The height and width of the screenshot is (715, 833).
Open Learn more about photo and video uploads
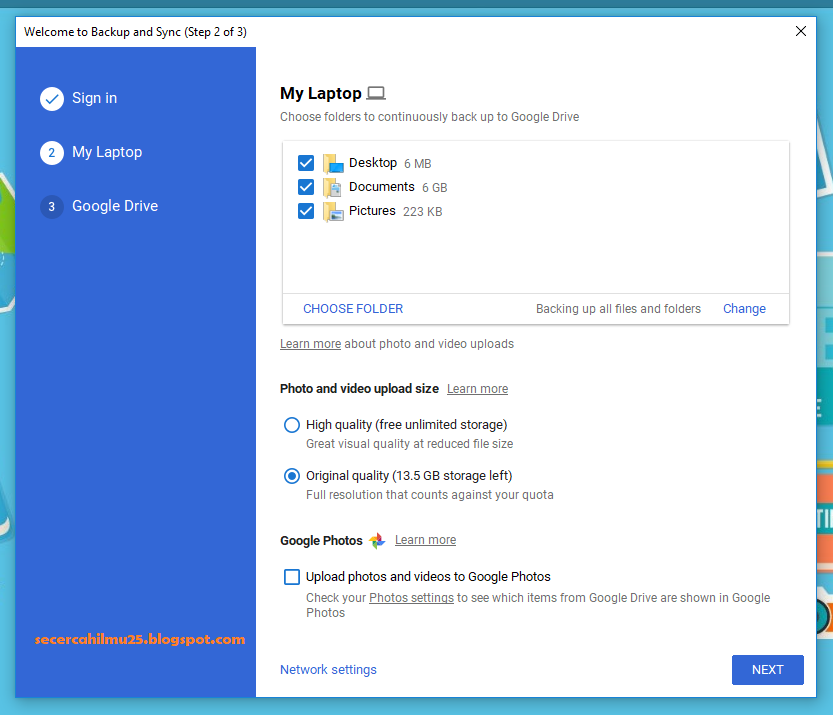pos(310,344)
